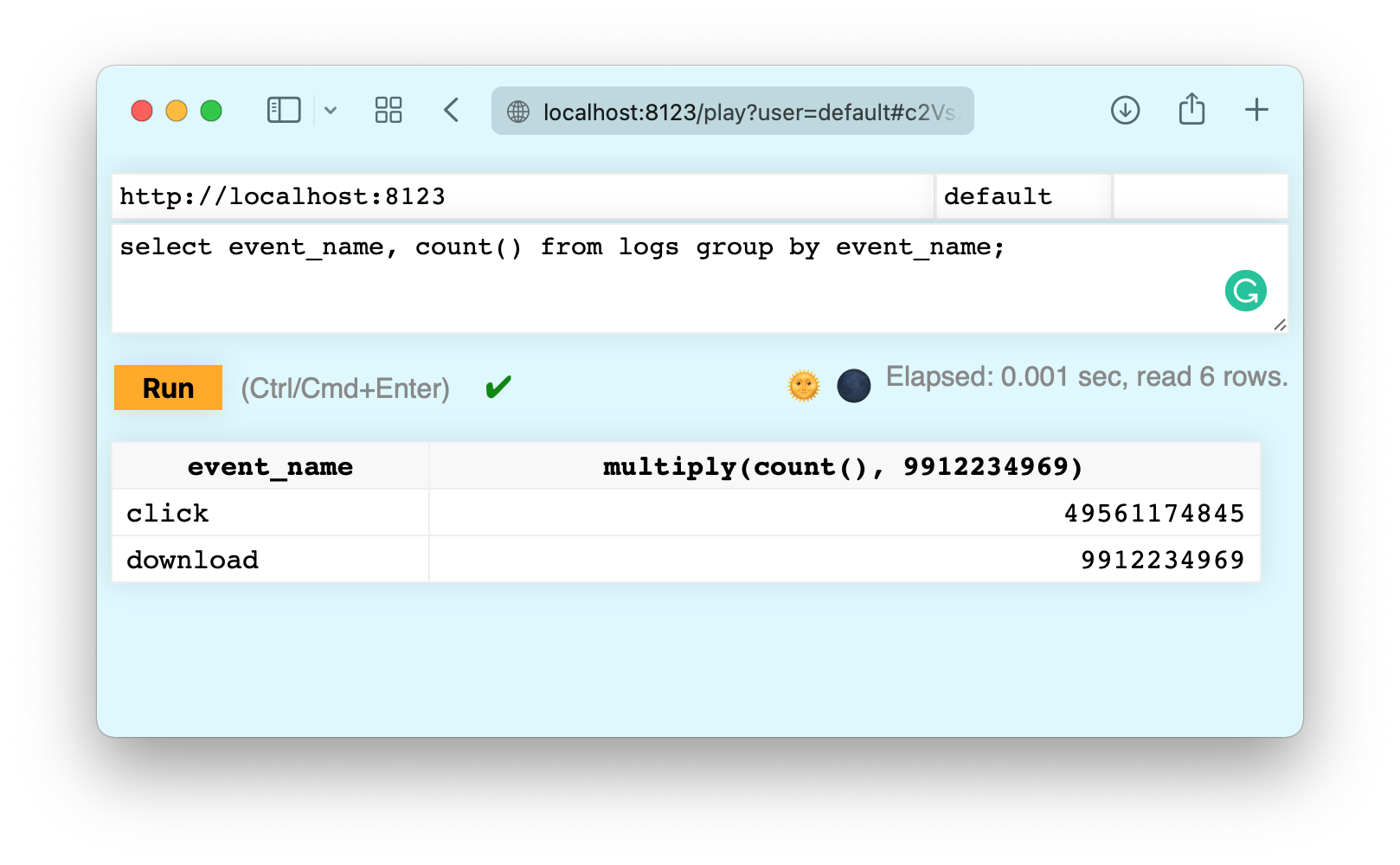This screenshot has width=1400, height=865.
Task: Expand the sidebar options dropdown chevron
Action: coord(331,111)
